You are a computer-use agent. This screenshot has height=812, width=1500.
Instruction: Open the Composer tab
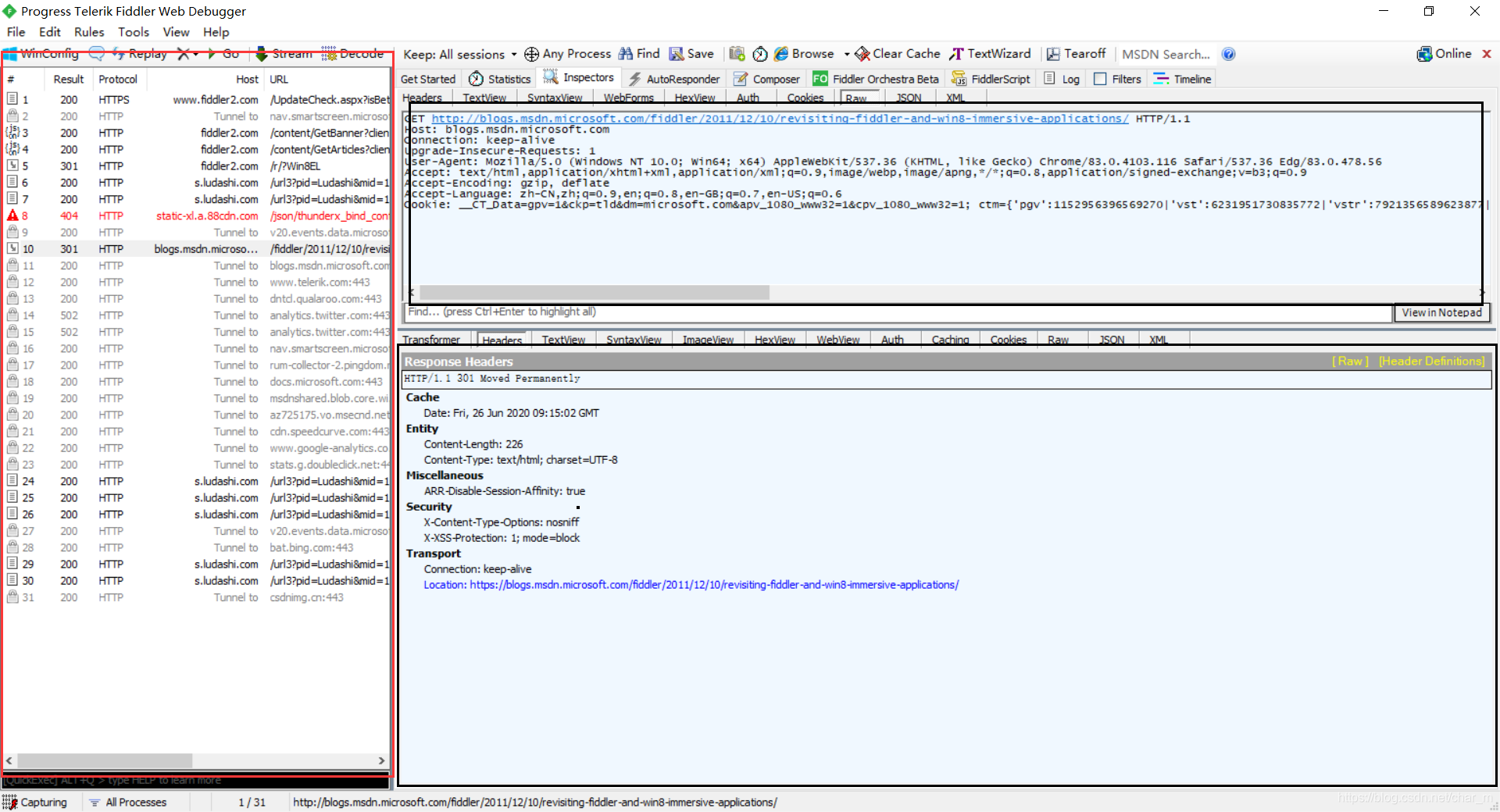[766, 79]
